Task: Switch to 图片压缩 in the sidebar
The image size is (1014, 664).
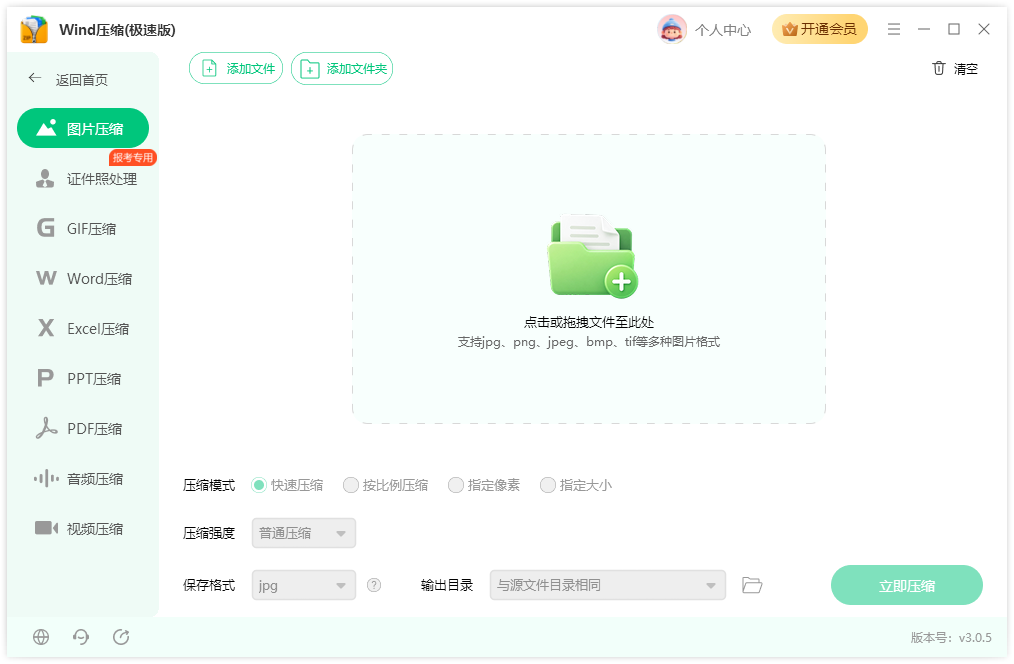Action: pyautogui.click(x=83, y=128)
